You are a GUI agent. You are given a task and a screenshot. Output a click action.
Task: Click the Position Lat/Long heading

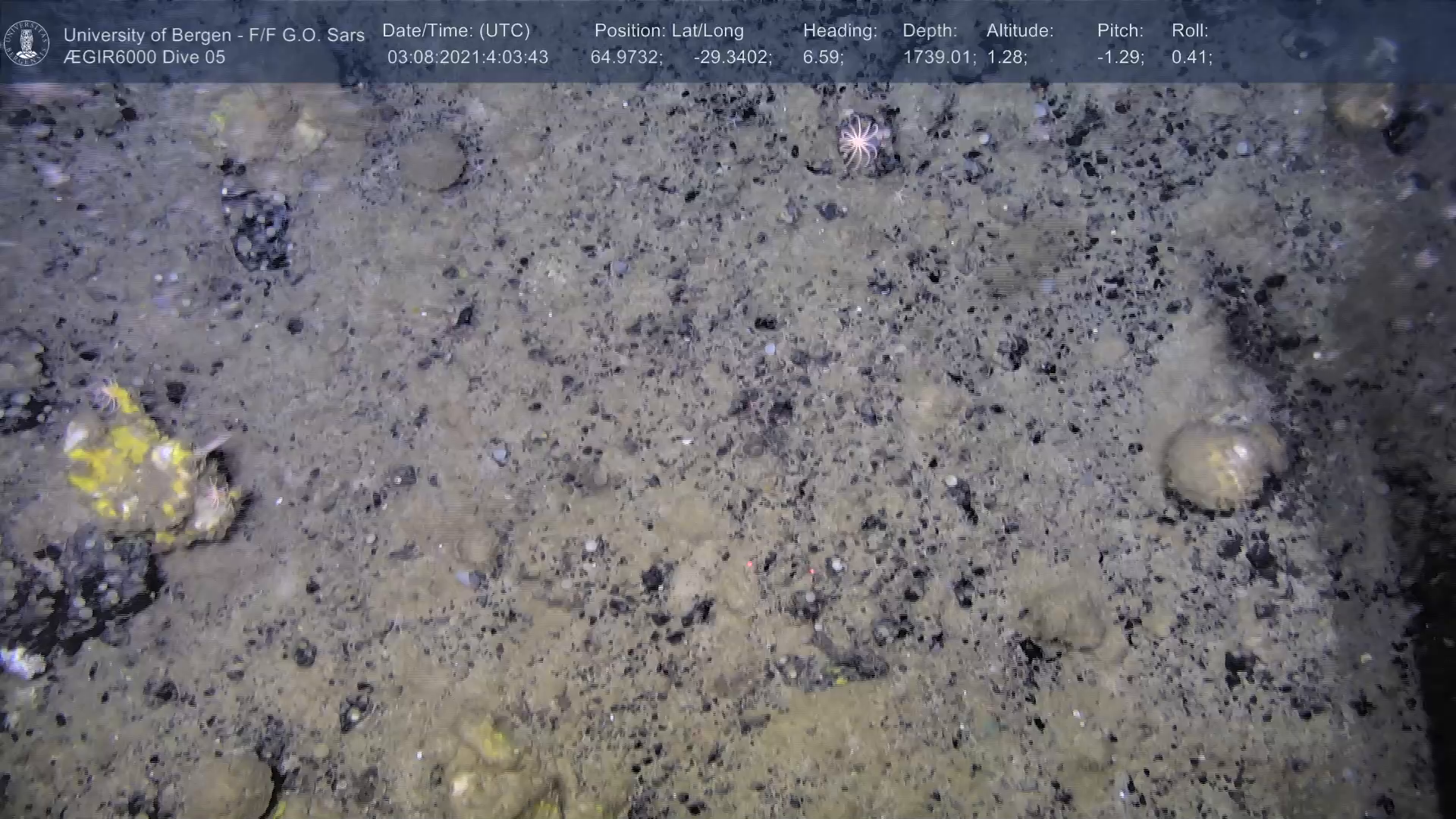[669, 31]
